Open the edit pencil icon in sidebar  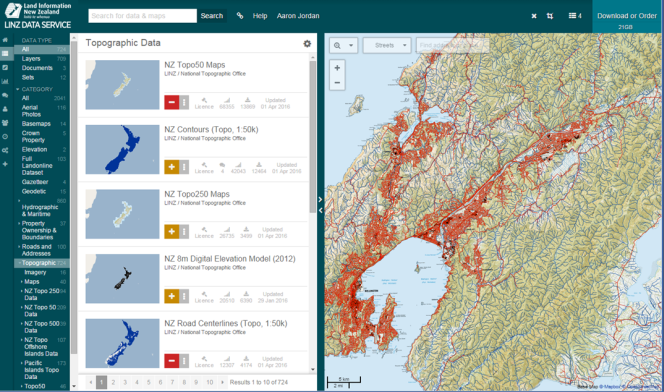click(x=5, y=67)
